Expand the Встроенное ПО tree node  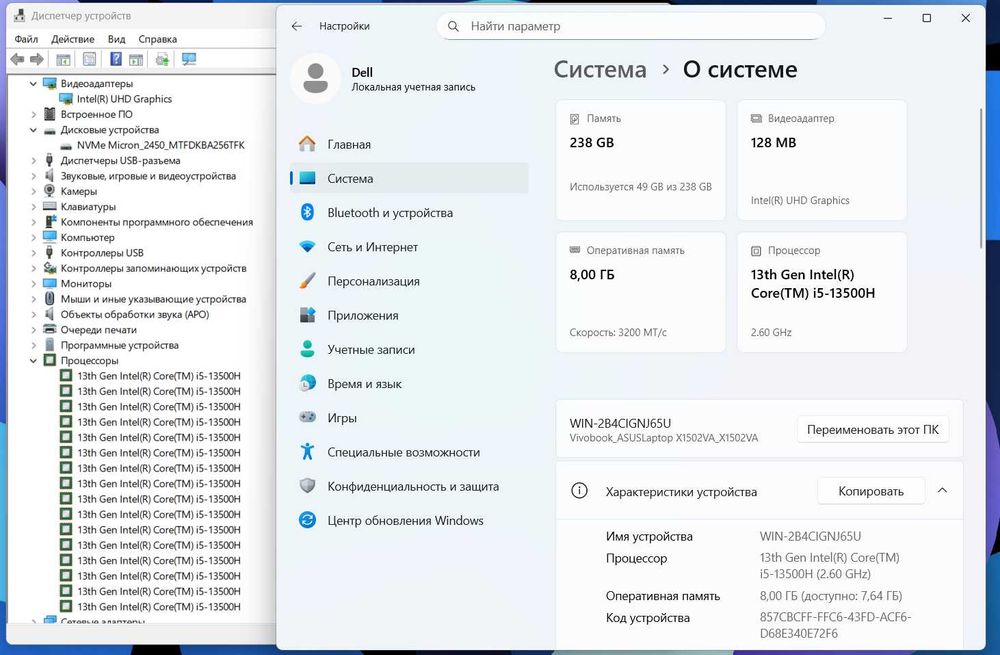(x=33, y=114)
